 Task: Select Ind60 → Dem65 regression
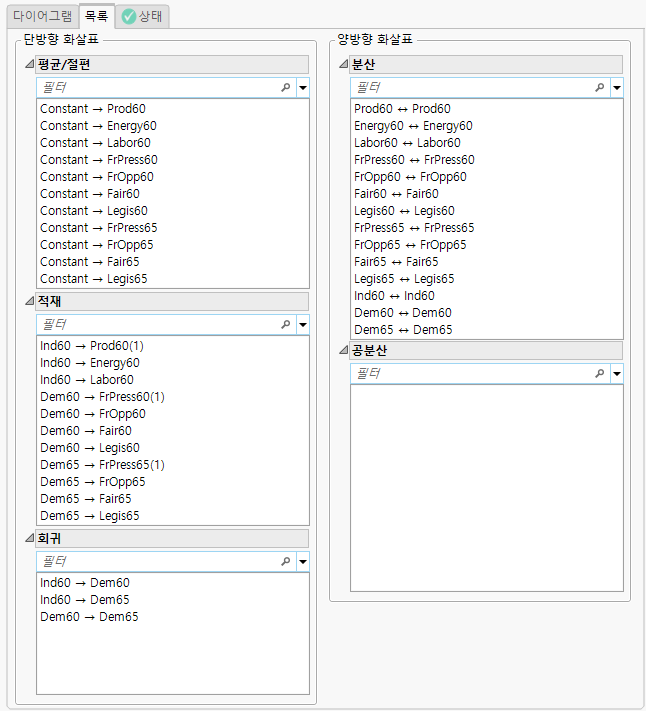coord(173,600)
